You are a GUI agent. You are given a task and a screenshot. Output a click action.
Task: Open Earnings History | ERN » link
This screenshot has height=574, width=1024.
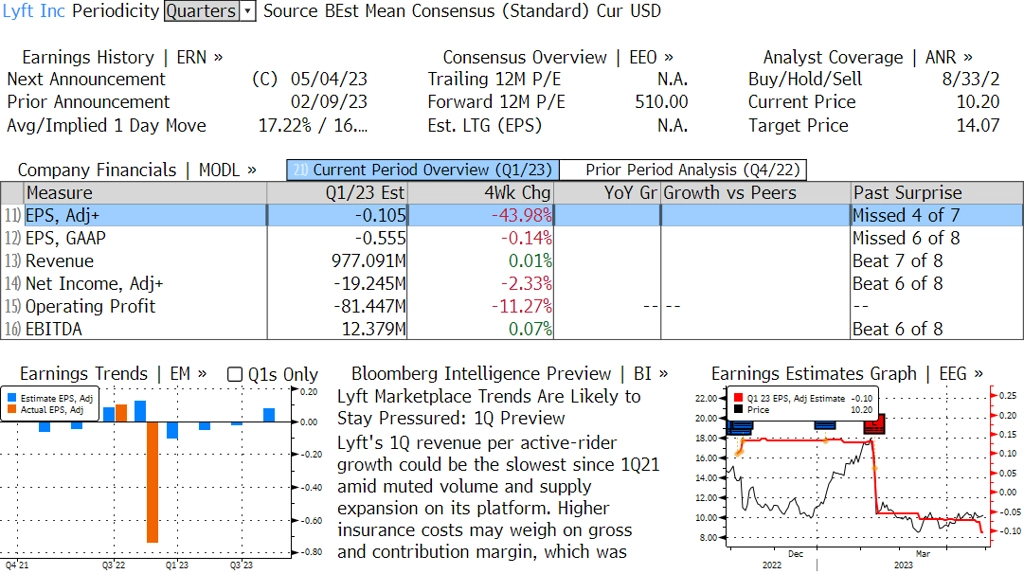122,57
